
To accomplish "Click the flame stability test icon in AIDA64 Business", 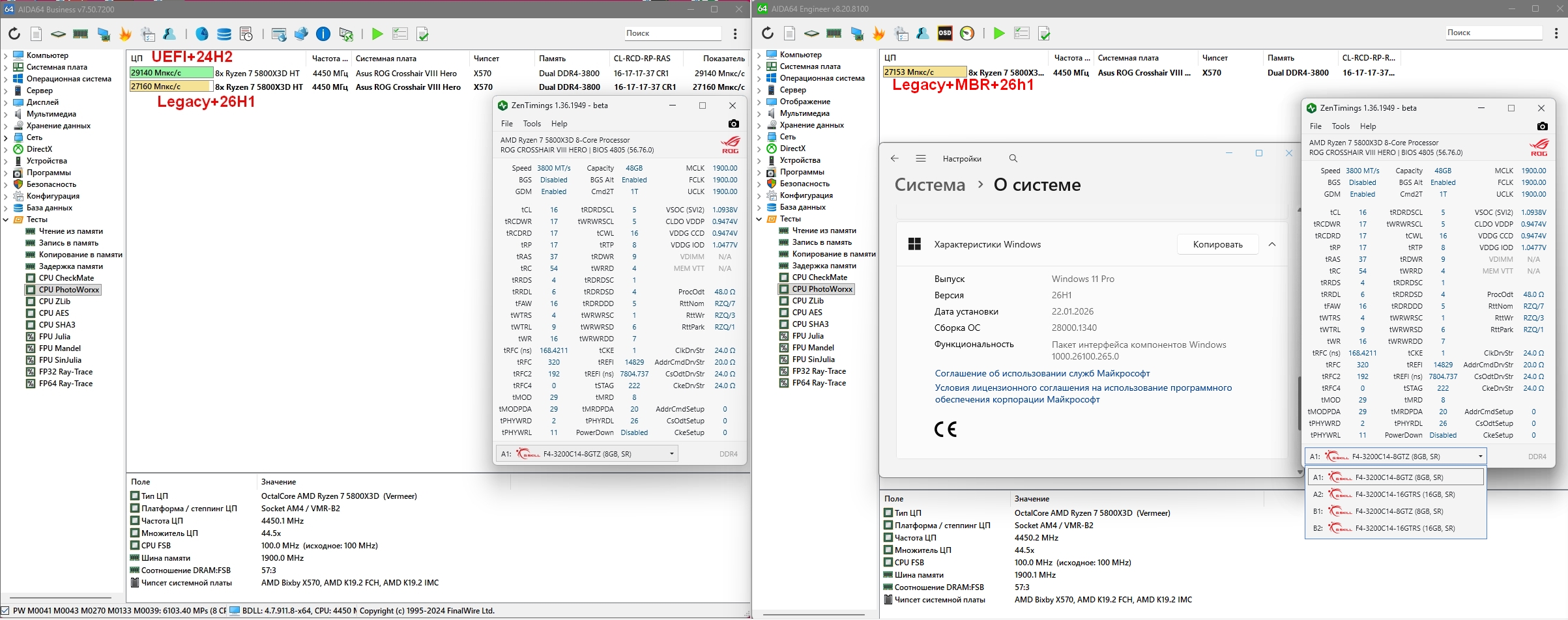I will click(125, 34).
